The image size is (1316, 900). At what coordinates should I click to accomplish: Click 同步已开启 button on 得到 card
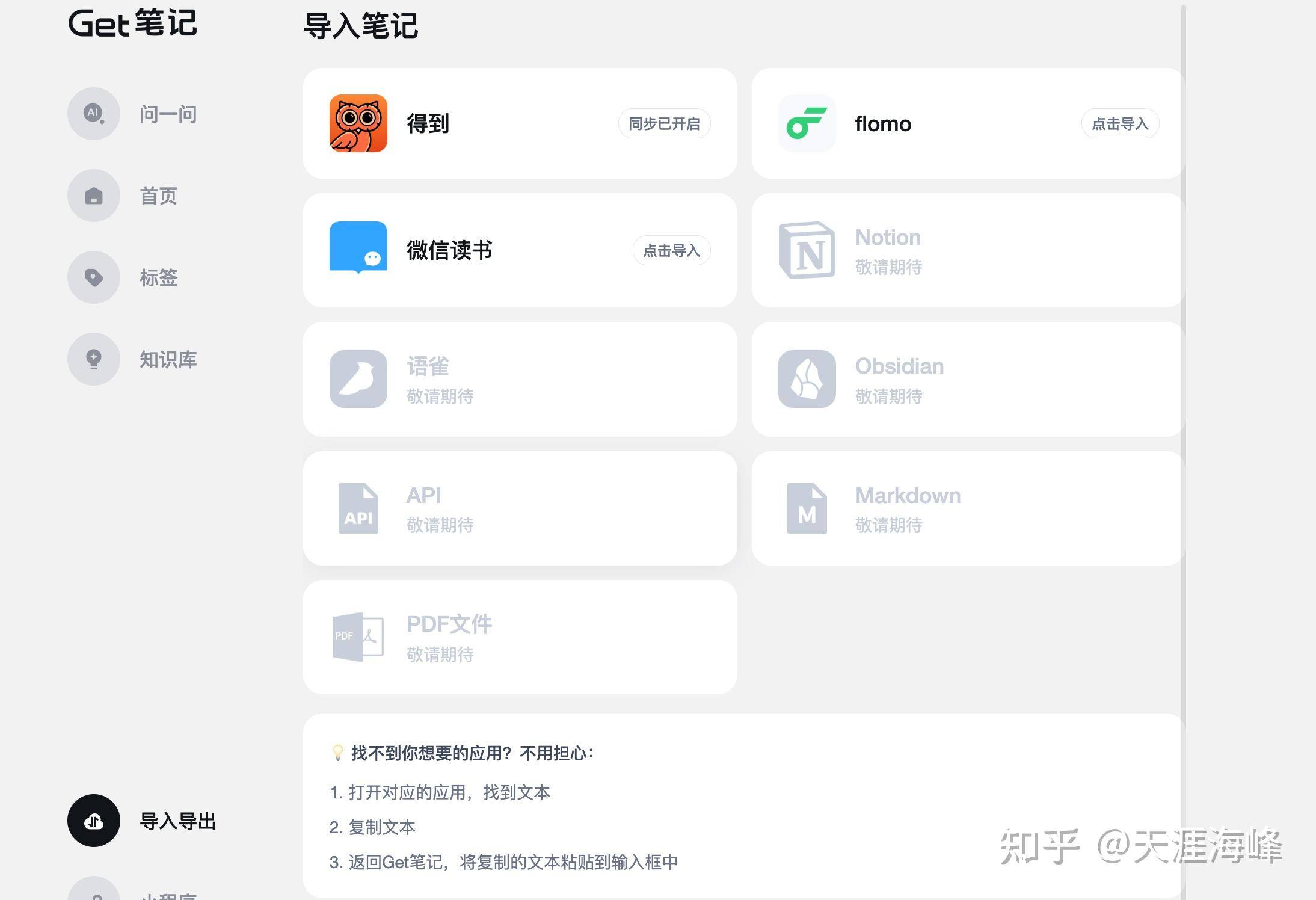(665, 123)
